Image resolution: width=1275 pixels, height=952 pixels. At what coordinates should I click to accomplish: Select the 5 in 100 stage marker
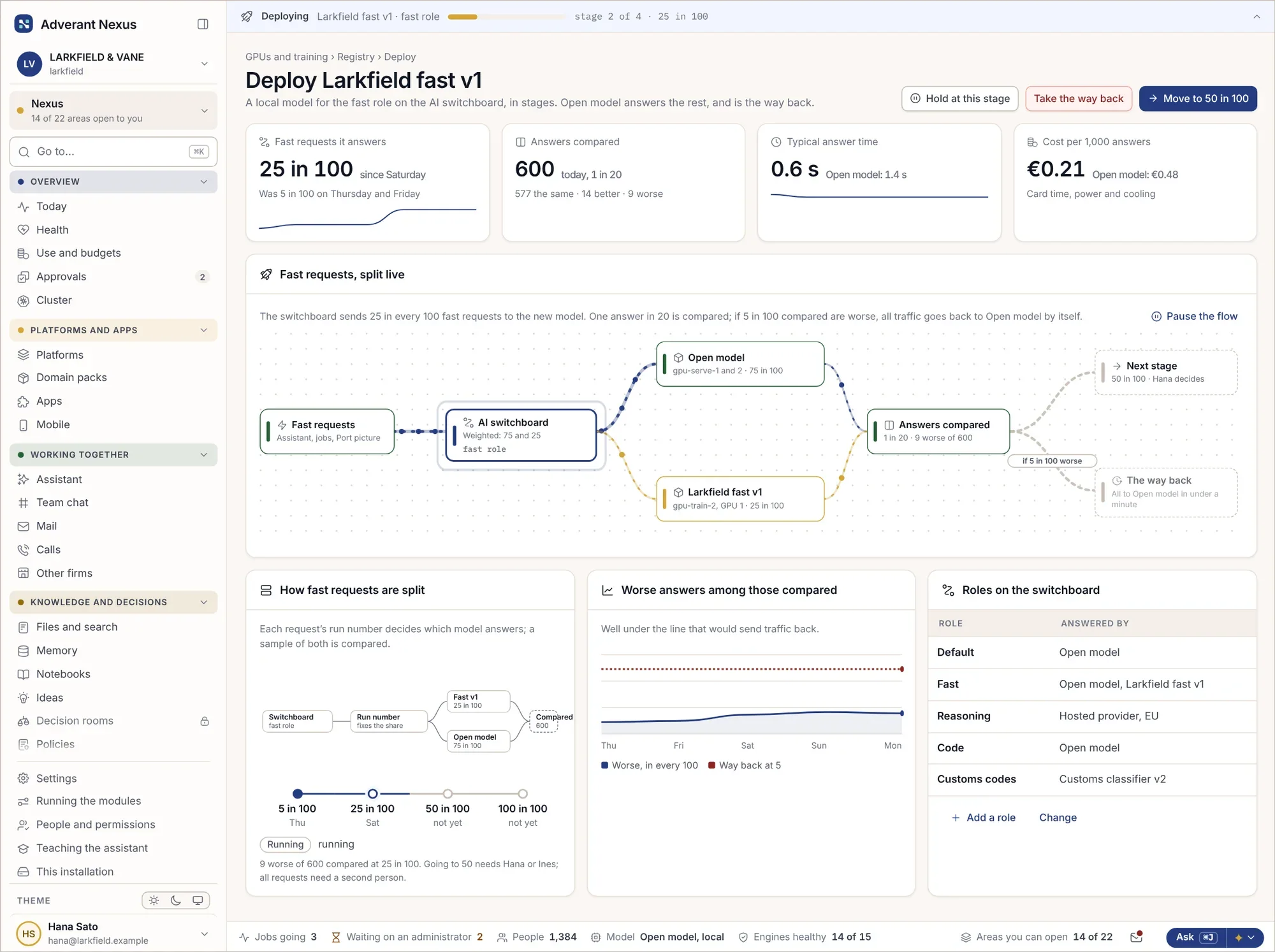click(x=297, y=794)
